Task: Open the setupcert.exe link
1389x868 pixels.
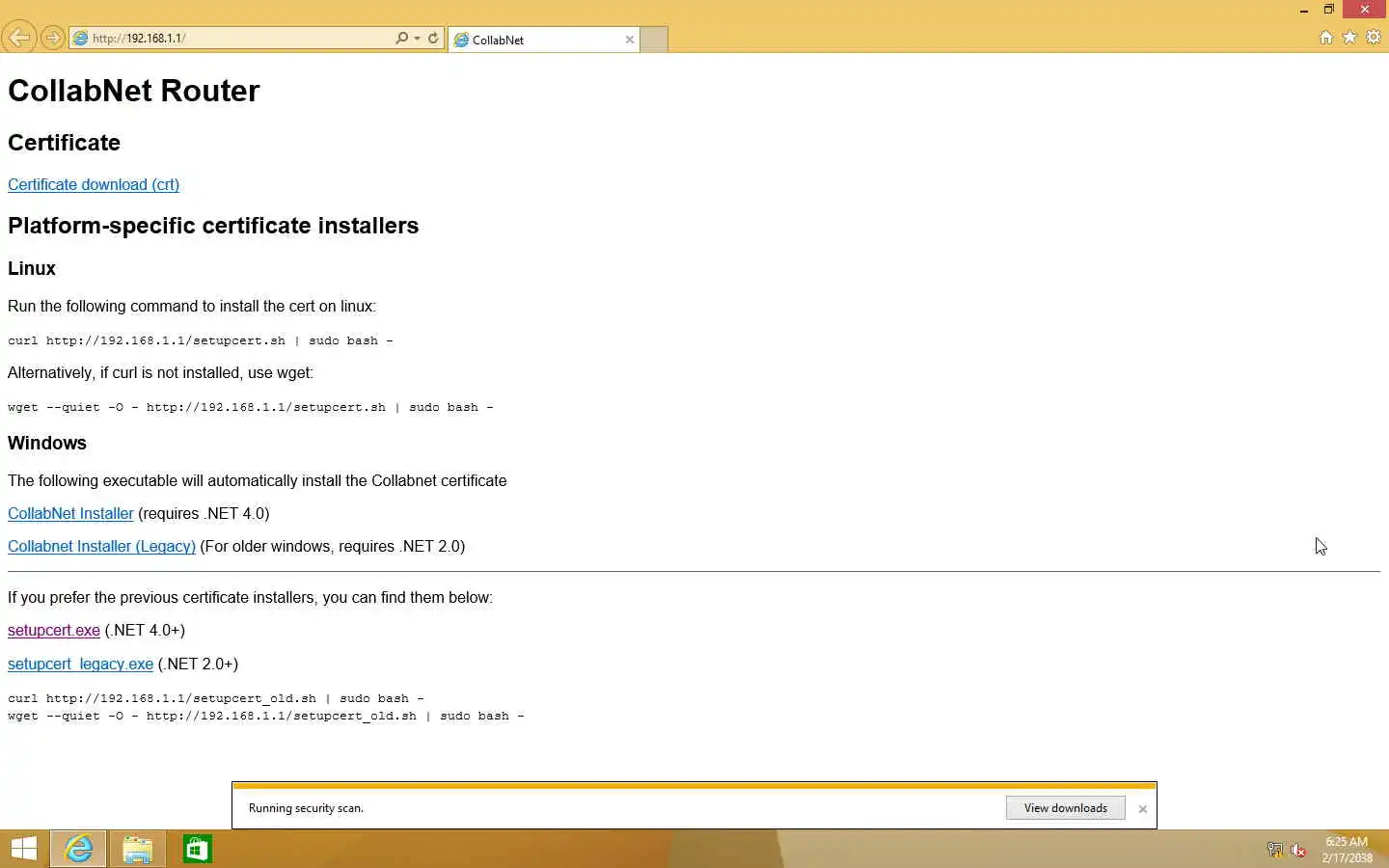Action: (54, 630)
